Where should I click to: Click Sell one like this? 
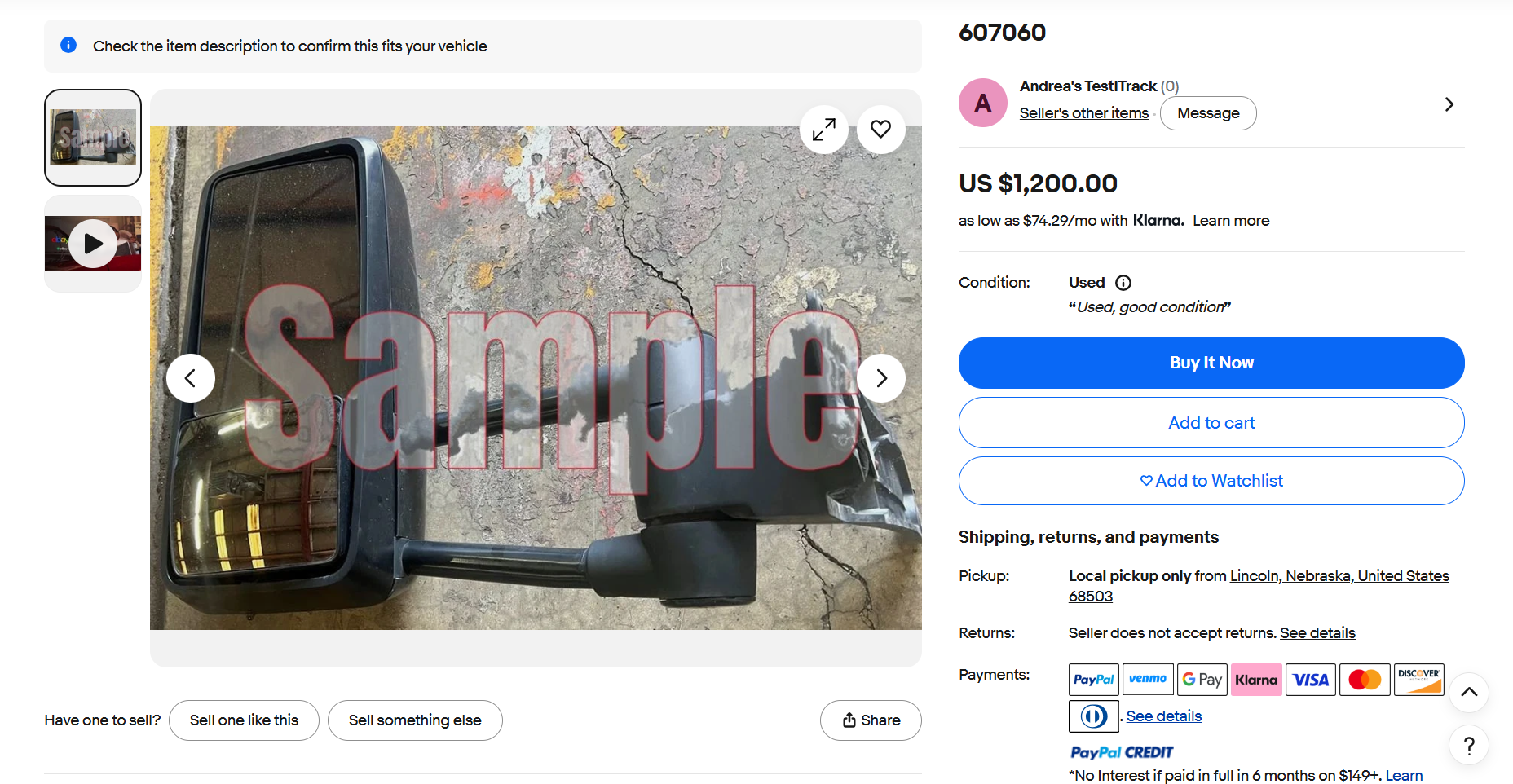coord(244,720)
